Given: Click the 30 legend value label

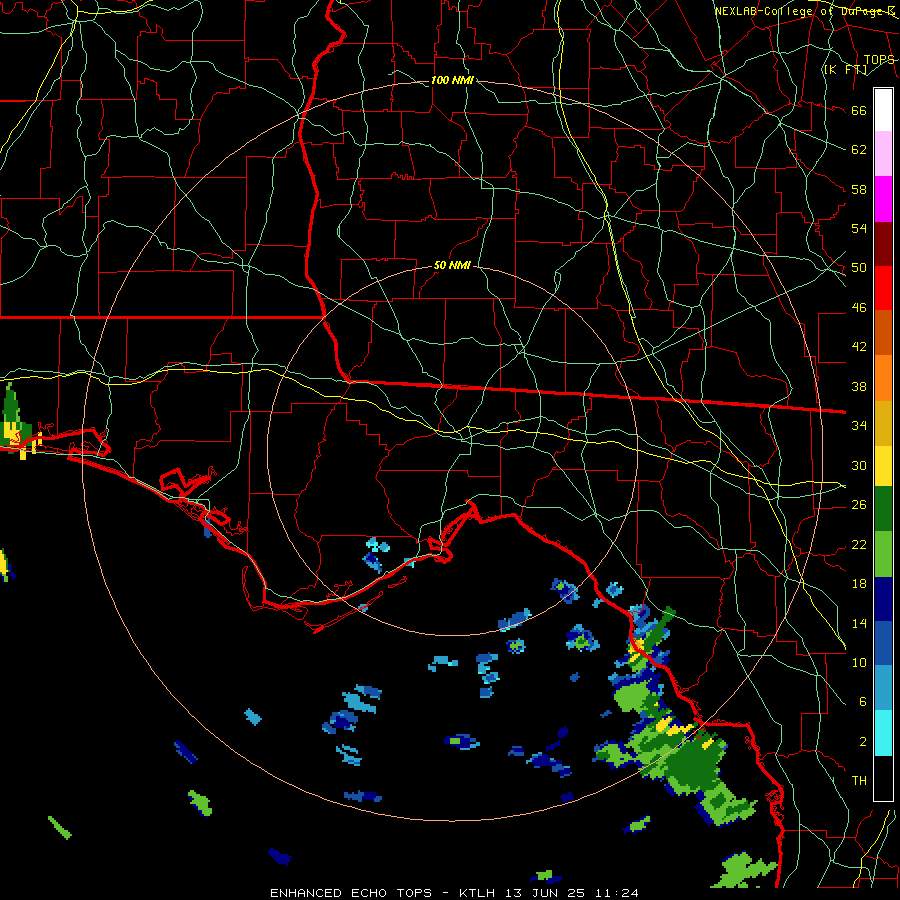Looking at the screenshot, I should [859, 465].
